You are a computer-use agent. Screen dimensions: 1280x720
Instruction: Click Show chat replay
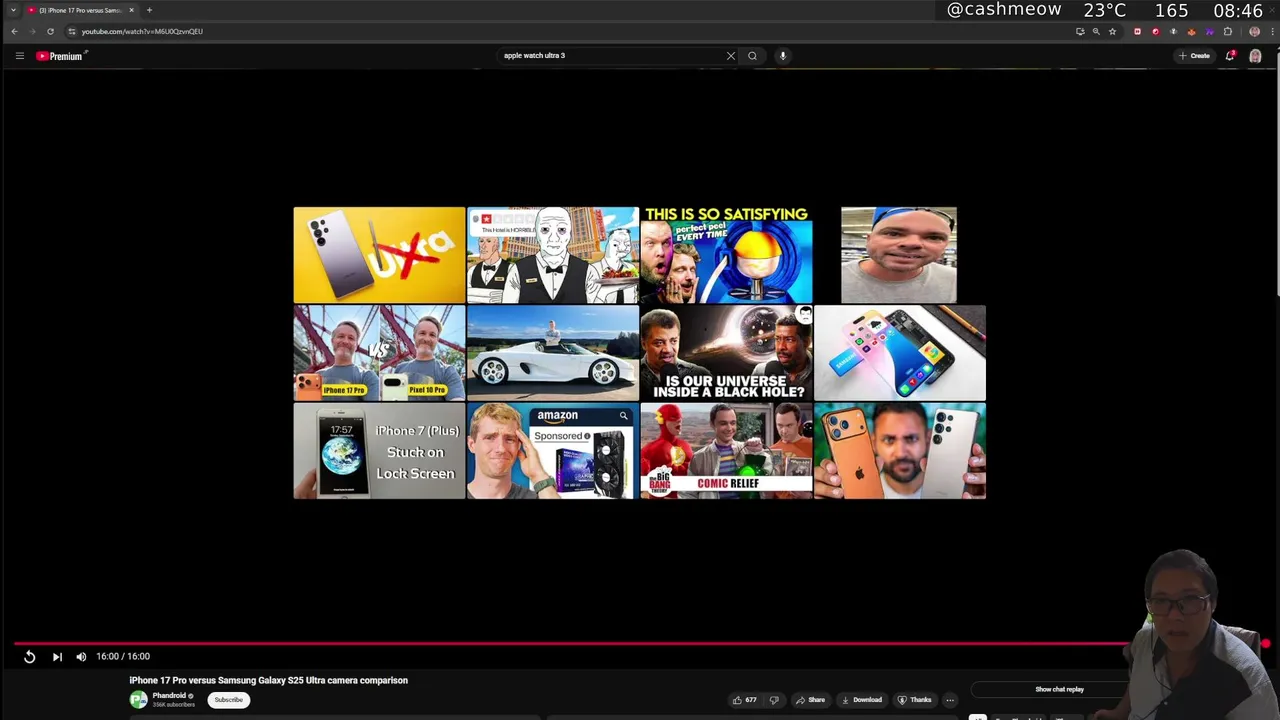[x=1059, y=689]
